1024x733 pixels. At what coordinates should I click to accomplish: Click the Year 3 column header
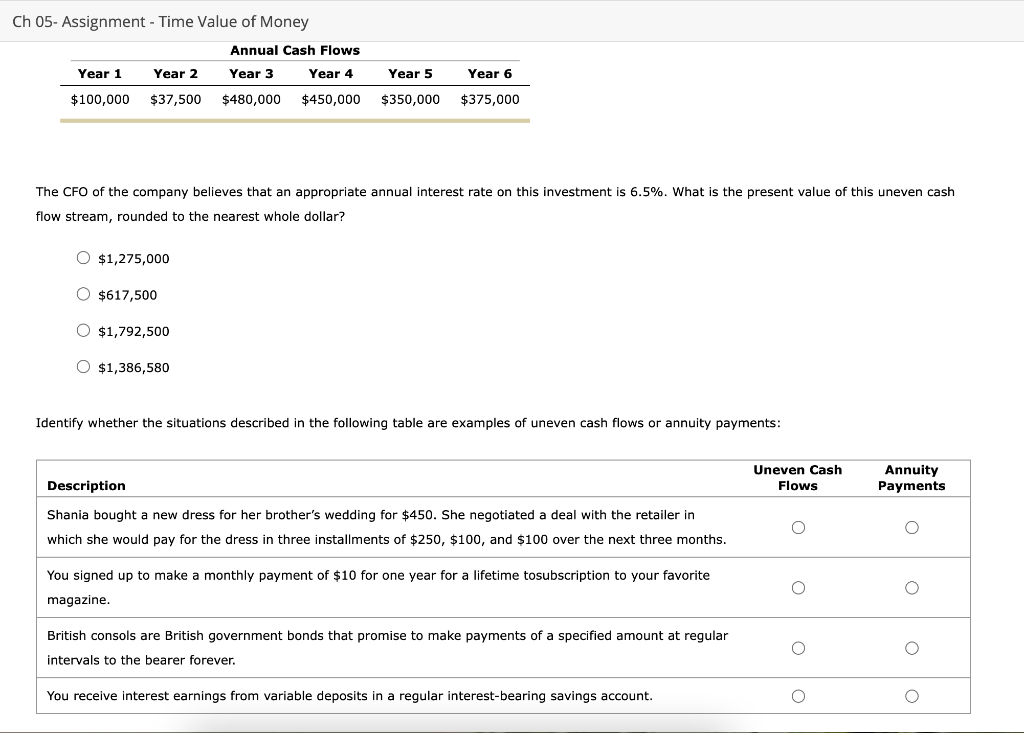click(251, 73)
